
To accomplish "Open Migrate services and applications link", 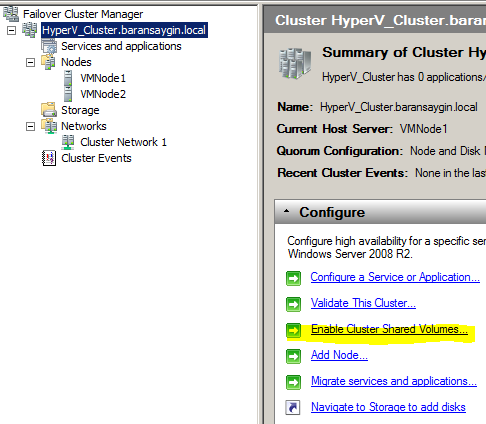I will click(x=394, y=381).
